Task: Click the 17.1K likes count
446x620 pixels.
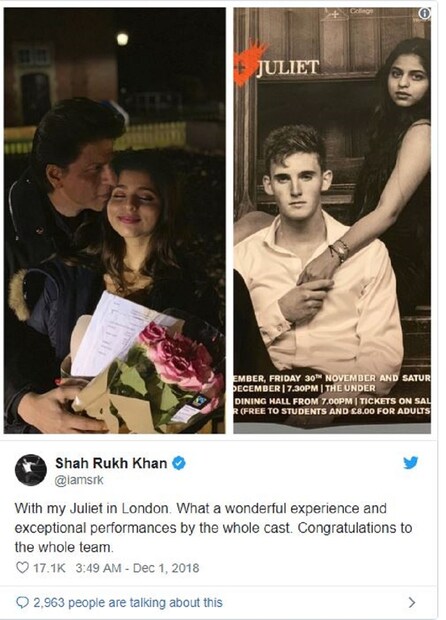Action: pos(49,568)
